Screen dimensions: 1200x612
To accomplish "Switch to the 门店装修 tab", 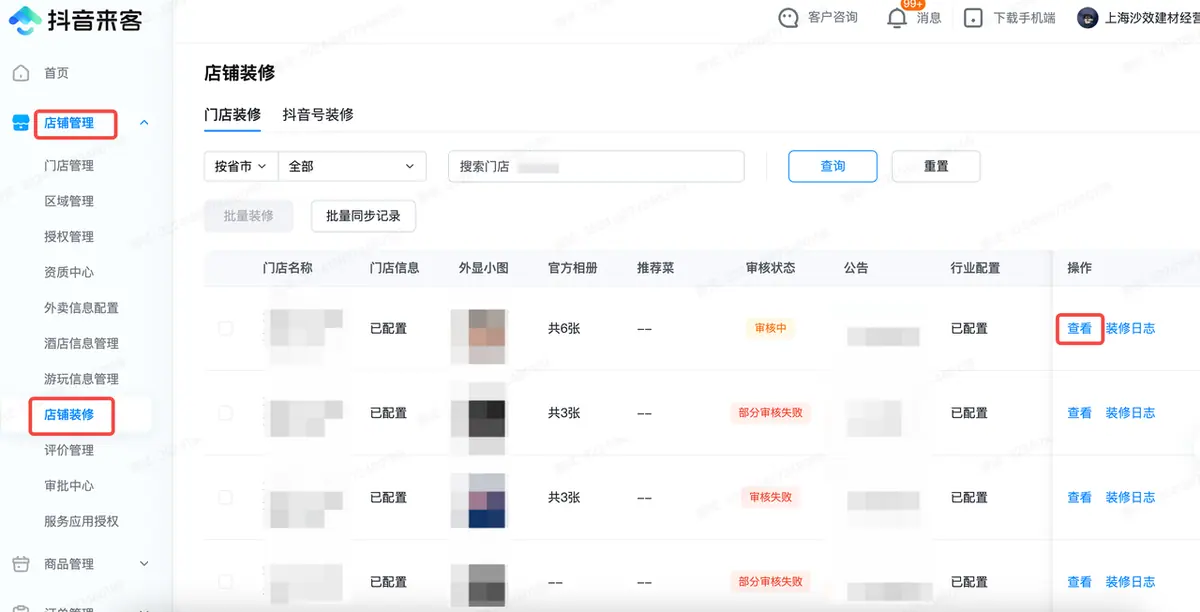I will [232, 114].
